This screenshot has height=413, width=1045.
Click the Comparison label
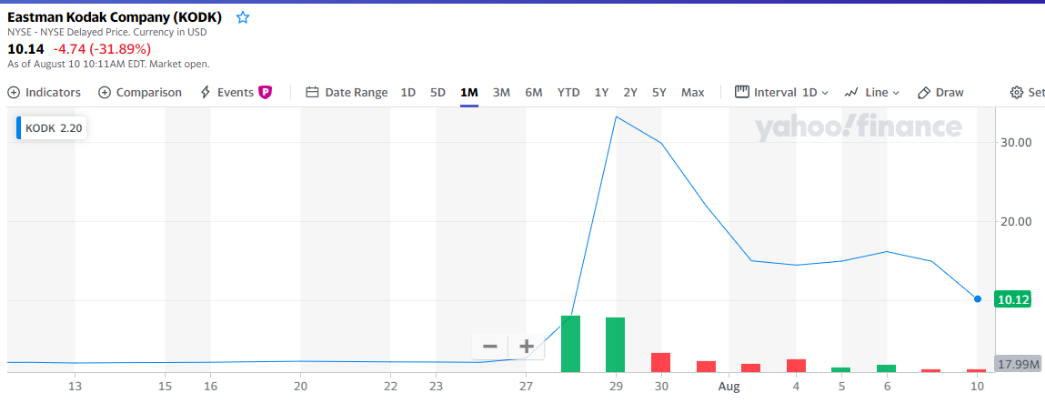click(x=149, y=93)
